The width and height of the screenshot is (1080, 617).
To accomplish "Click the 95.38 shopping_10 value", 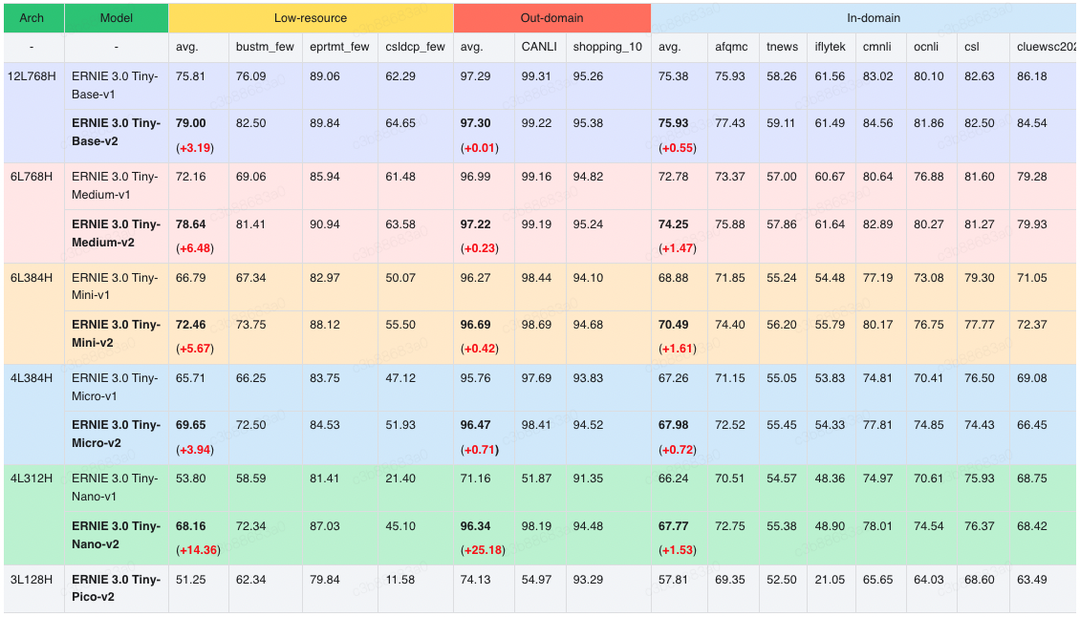I will pyautogui.click(x=588, y=123).
